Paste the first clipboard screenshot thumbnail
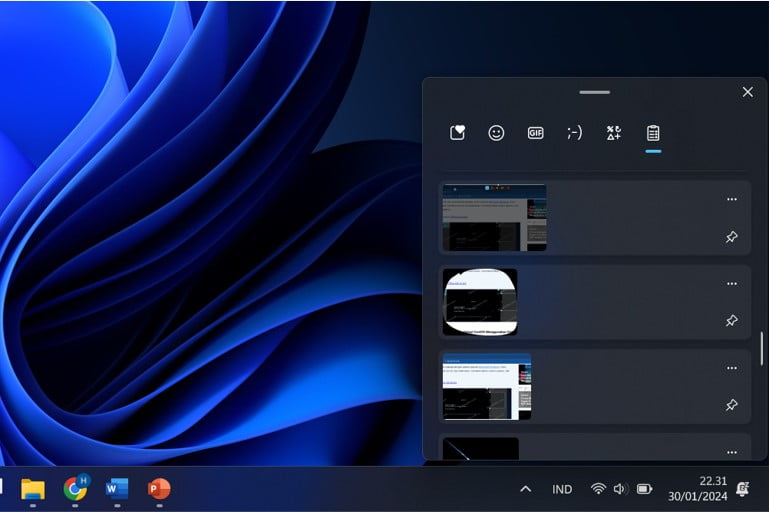Image resolution: width=769 pixels, height=512 pixels. coord(495,217)
